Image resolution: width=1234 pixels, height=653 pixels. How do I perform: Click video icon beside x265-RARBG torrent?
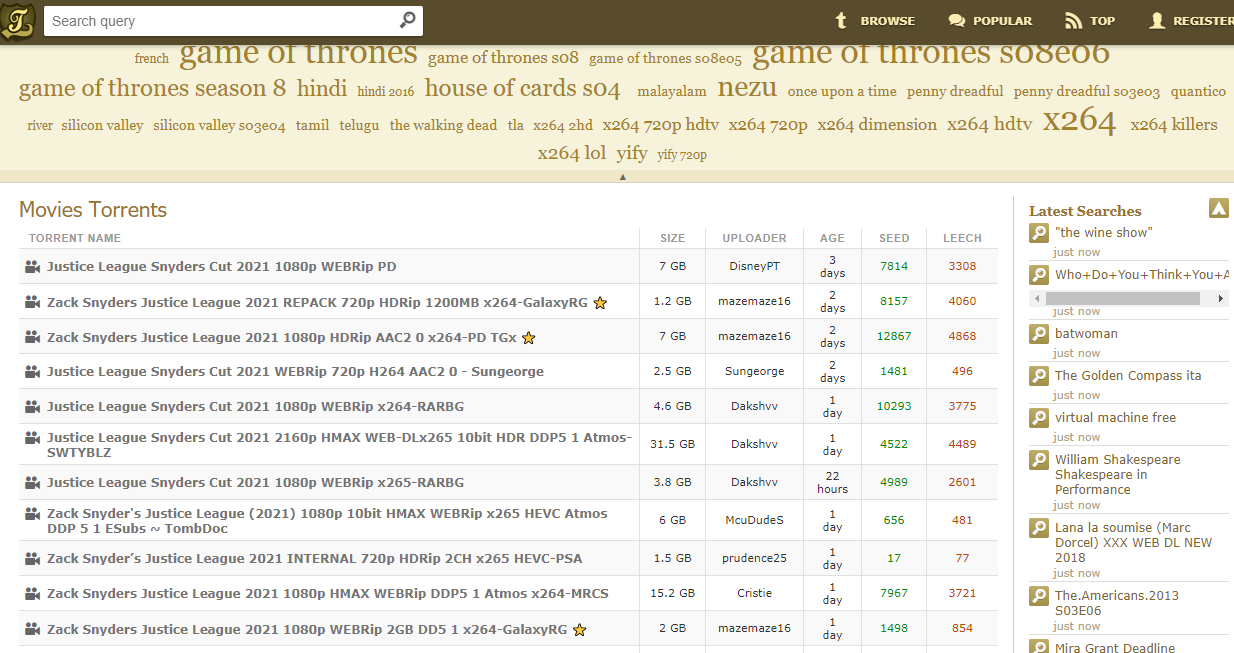coord(33,482)
